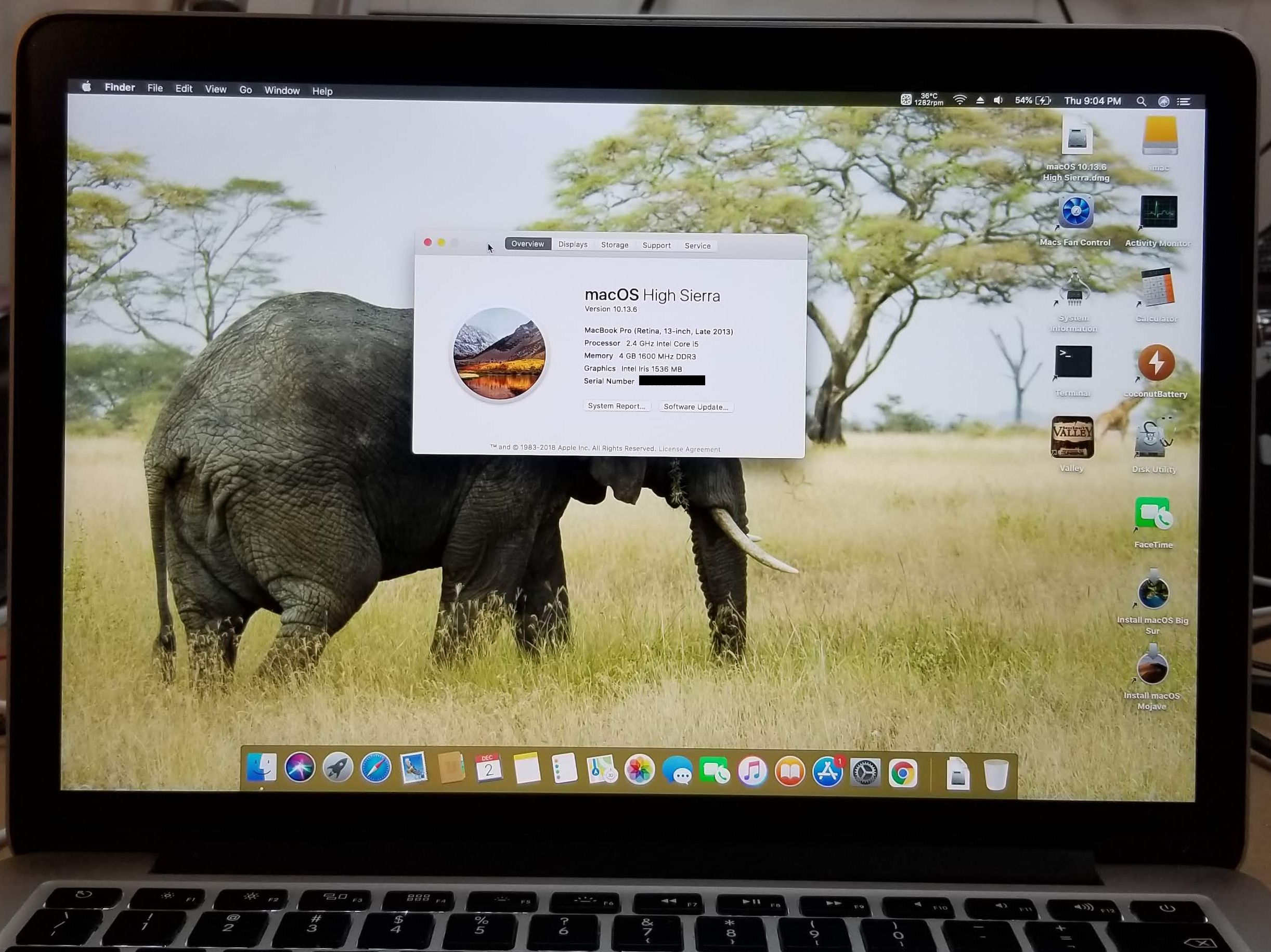This screenshot has height=952, width=1271.
Task: Open the App Store Dock icon
Action: [x=827, y=772]
